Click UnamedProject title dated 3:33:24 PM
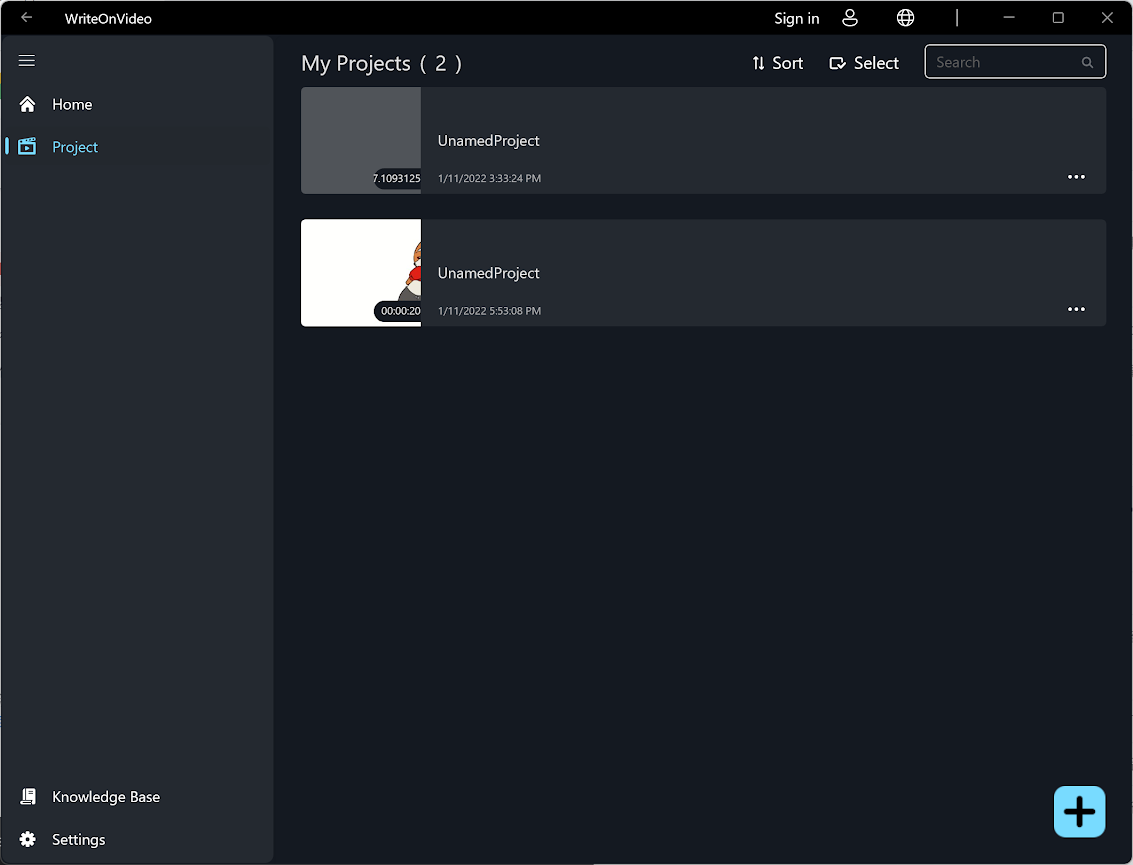Image resolution: width=1133 pixels, height=865 pixels. tap(488, 141)
